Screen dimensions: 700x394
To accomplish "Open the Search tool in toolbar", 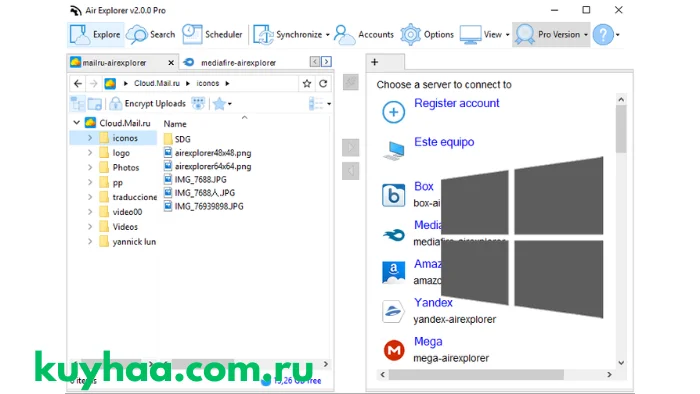I will pos(151,34).
